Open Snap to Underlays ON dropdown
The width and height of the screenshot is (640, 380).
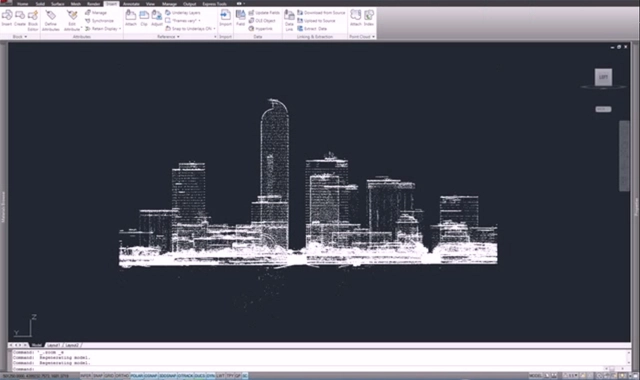pyautogui.click(x=214, y=29)
